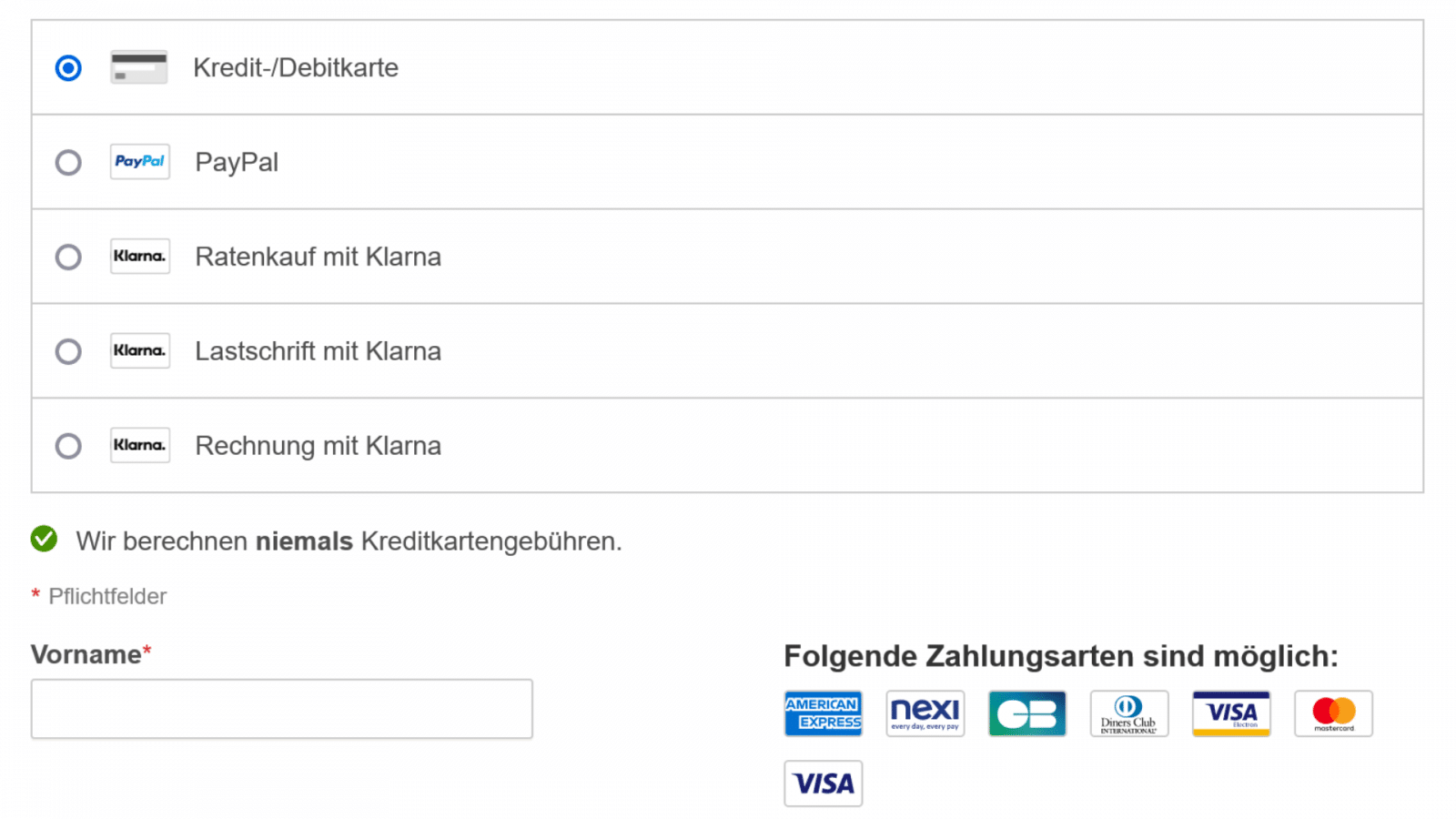Choose Ratenkauf mit Klarna radio option
Image resolution: width=1456 pixels, height=819 pixels.
point(68,258)
